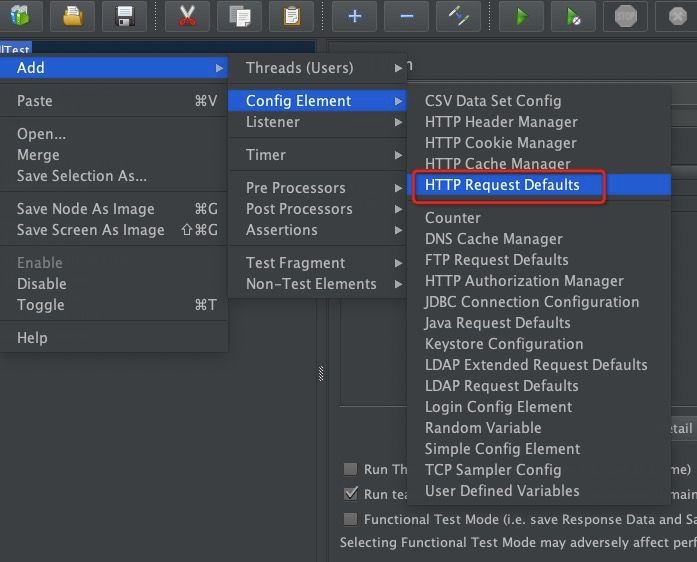Screen dimensions: 697x562
Task: Click the Cut scissors icon
Action: click(x=187, y=16)
